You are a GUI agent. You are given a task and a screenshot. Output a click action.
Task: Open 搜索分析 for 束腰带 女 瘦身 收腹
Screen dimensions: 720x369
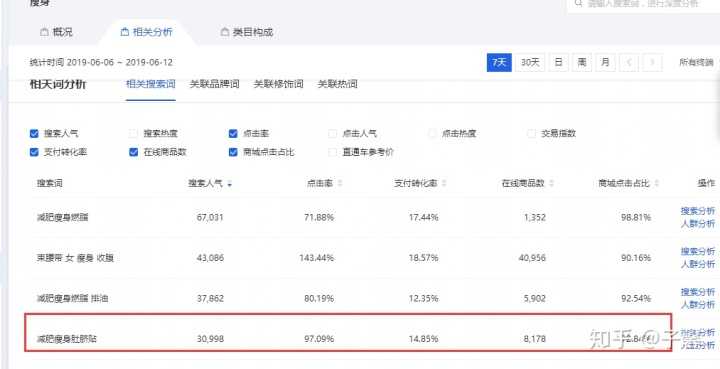pyautogui.click(x=698, y=252)
